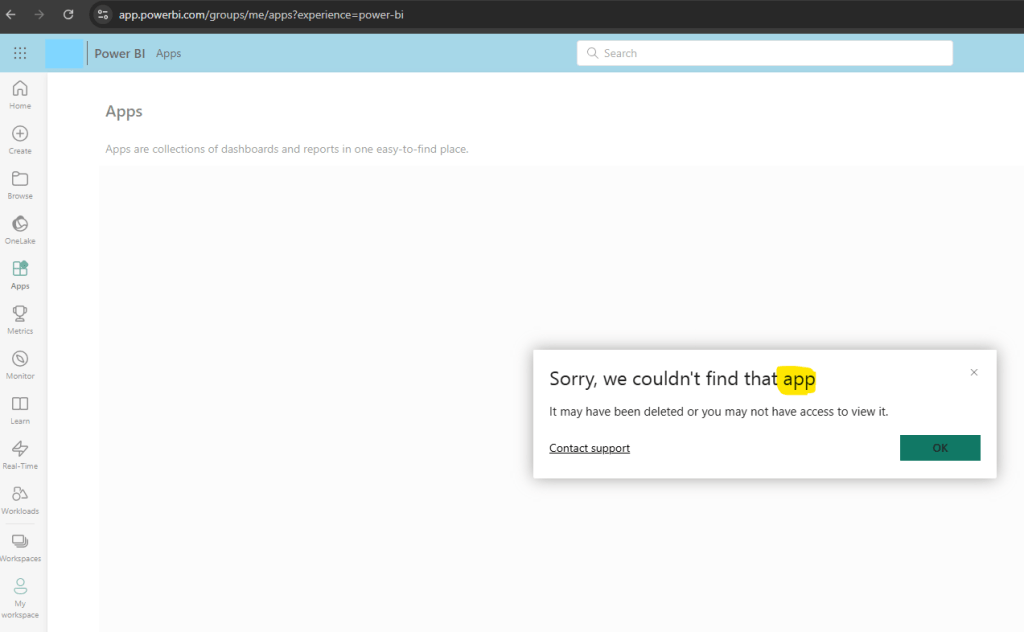Open Workloads in the sidebar
The image size is (1024, 632).
click(x=20, y=499)
